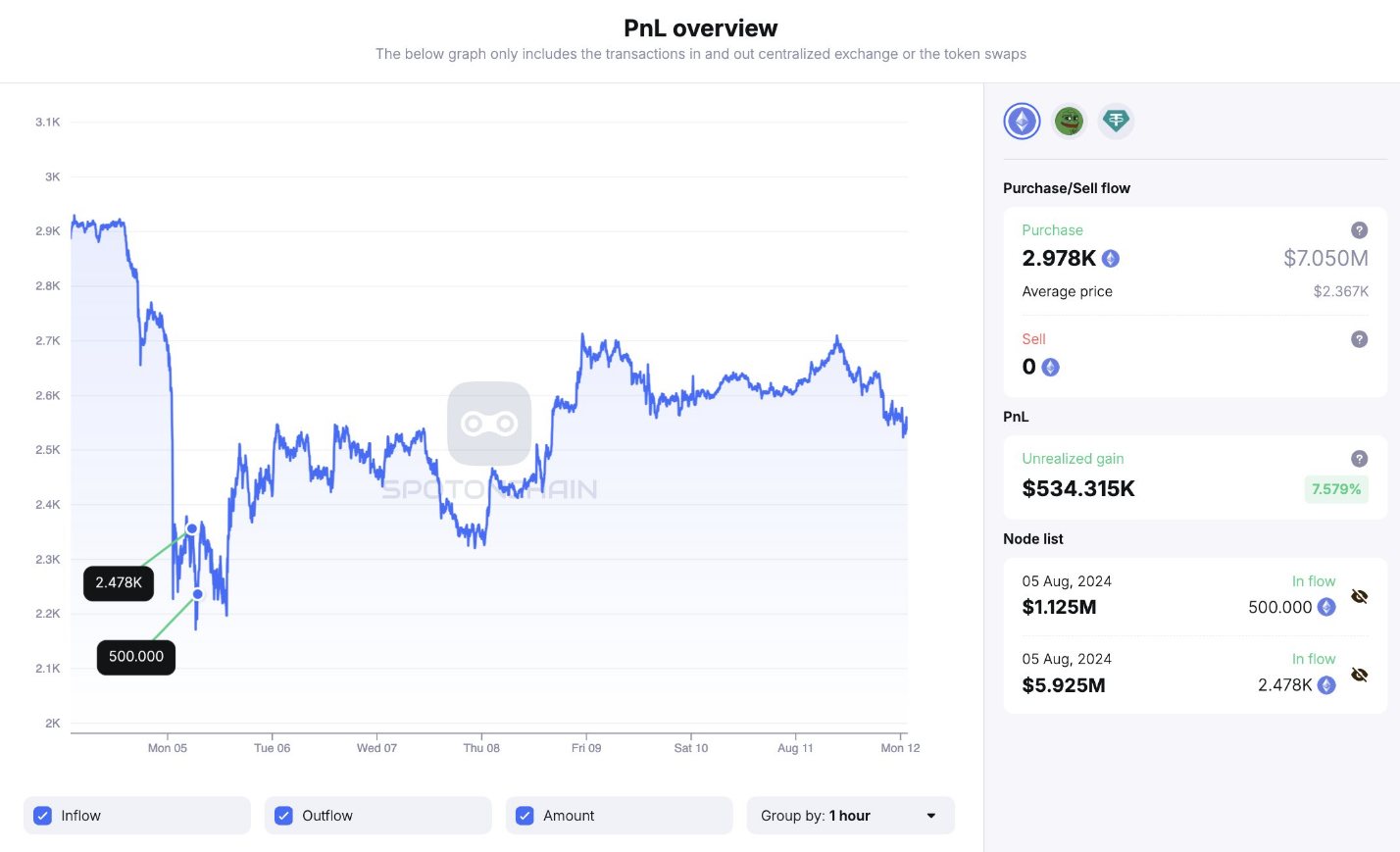Screen dimensions: 1400x852
Task: Click the Sell help question mark icon
Action: tap(1359, 339)
